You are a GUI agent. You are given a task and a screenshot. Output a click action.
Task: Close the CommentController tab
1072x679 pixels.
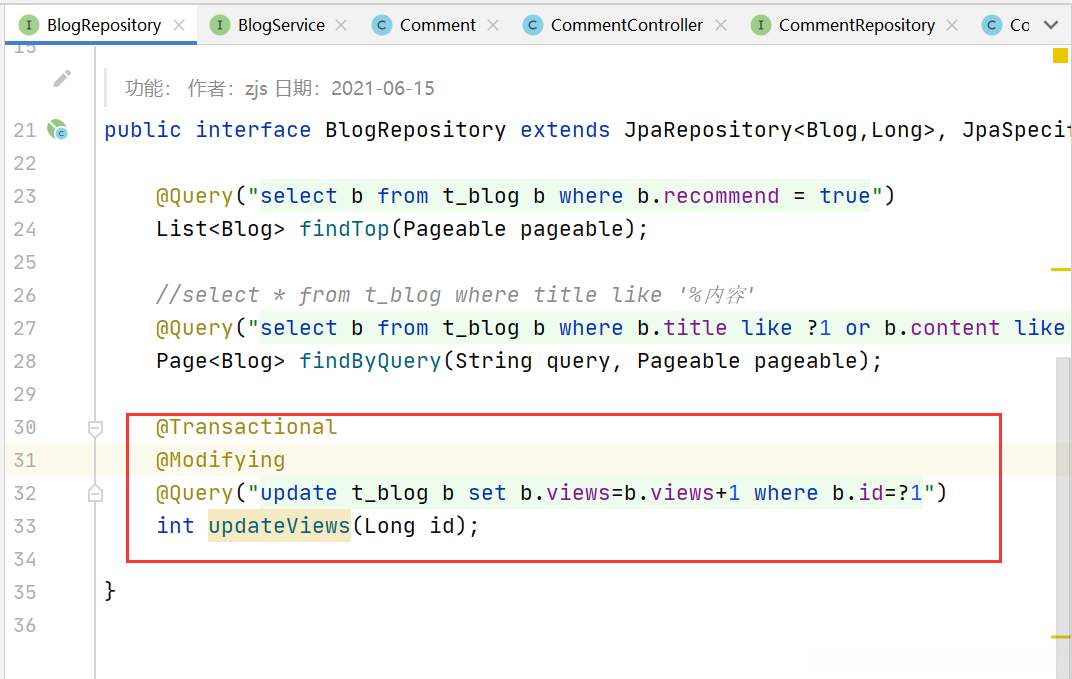click(721, 25)
